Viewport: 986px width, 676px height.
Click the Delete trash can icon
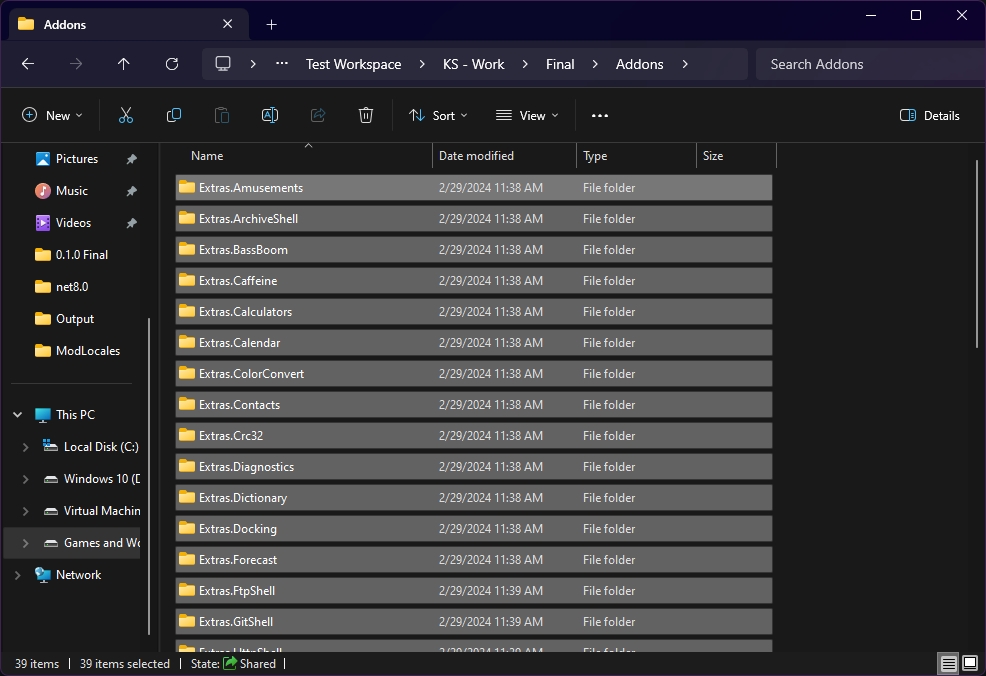coord(366,116)
